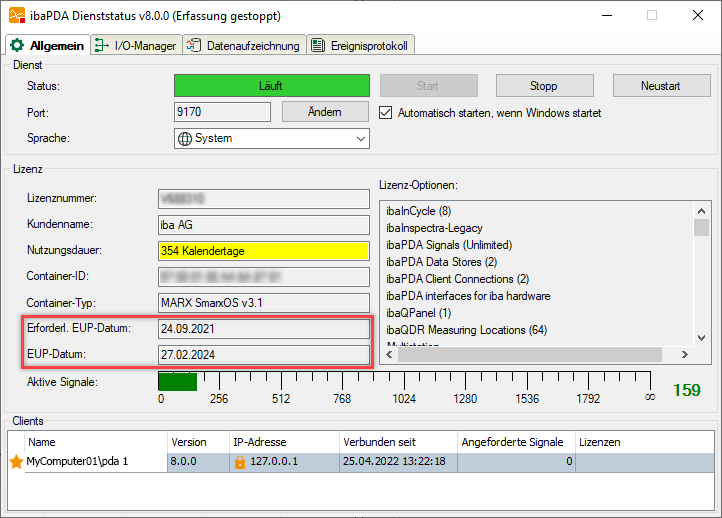Click the Ändern button next to port
The image size is (722, 518).
point(325,112)
